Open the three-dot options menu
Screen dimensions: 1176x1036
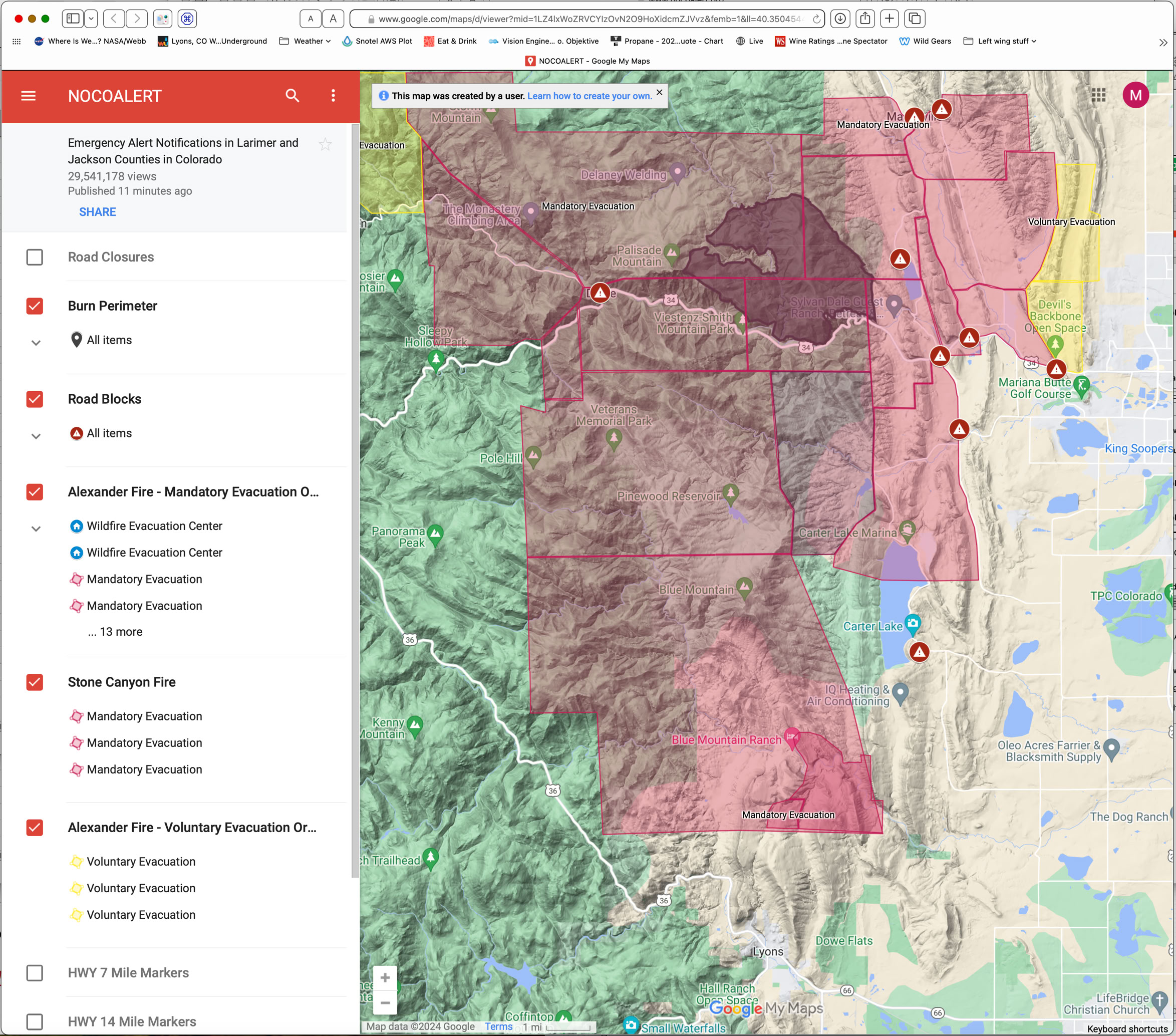pos(333,96)
